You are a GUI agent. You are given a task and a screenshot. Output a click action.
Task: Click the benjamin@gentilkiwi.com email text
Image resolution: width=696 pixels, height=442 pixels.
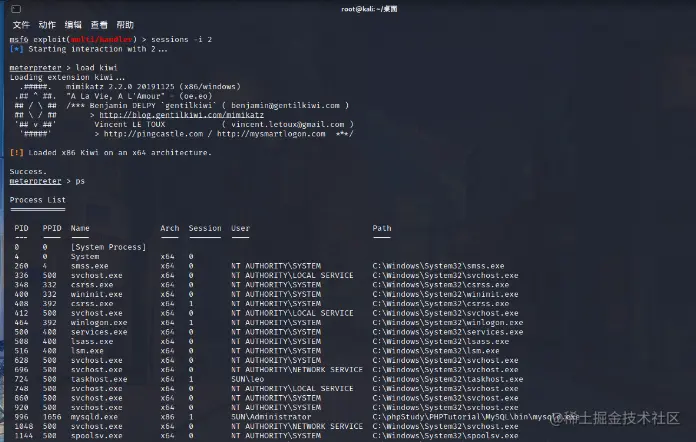(285, 106)
